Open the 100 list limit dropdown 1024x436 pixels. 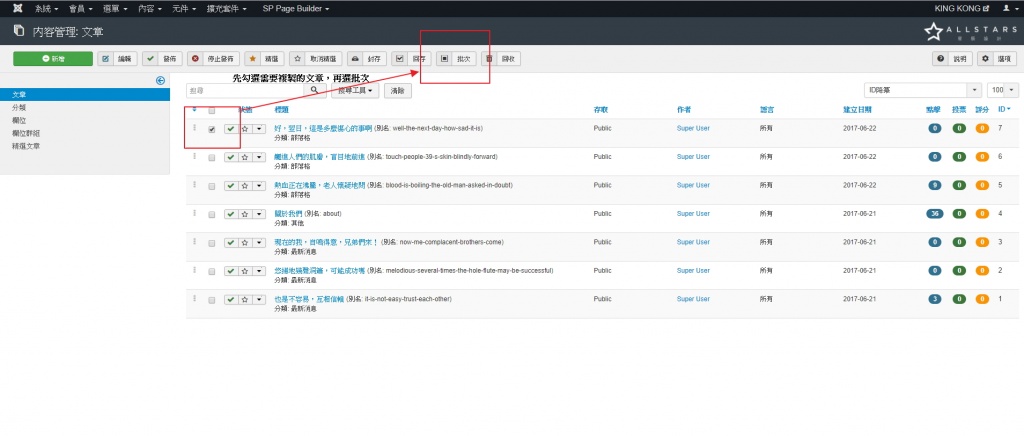[1003, 90]
